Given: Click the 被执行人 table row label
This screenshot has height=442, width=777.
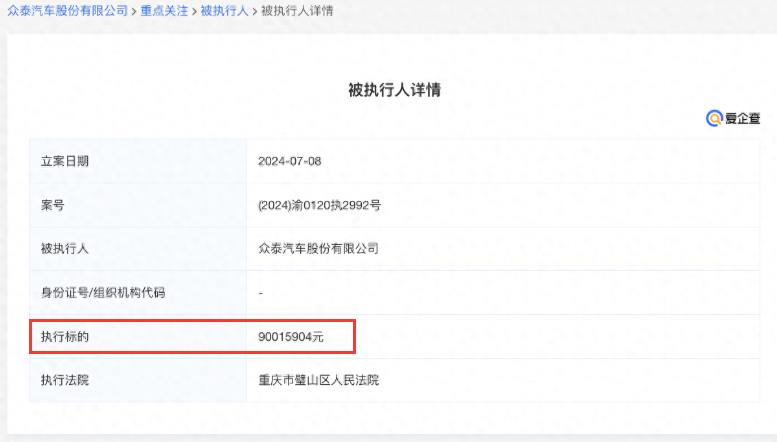Looking at the screenshot, I should point(65,248).
